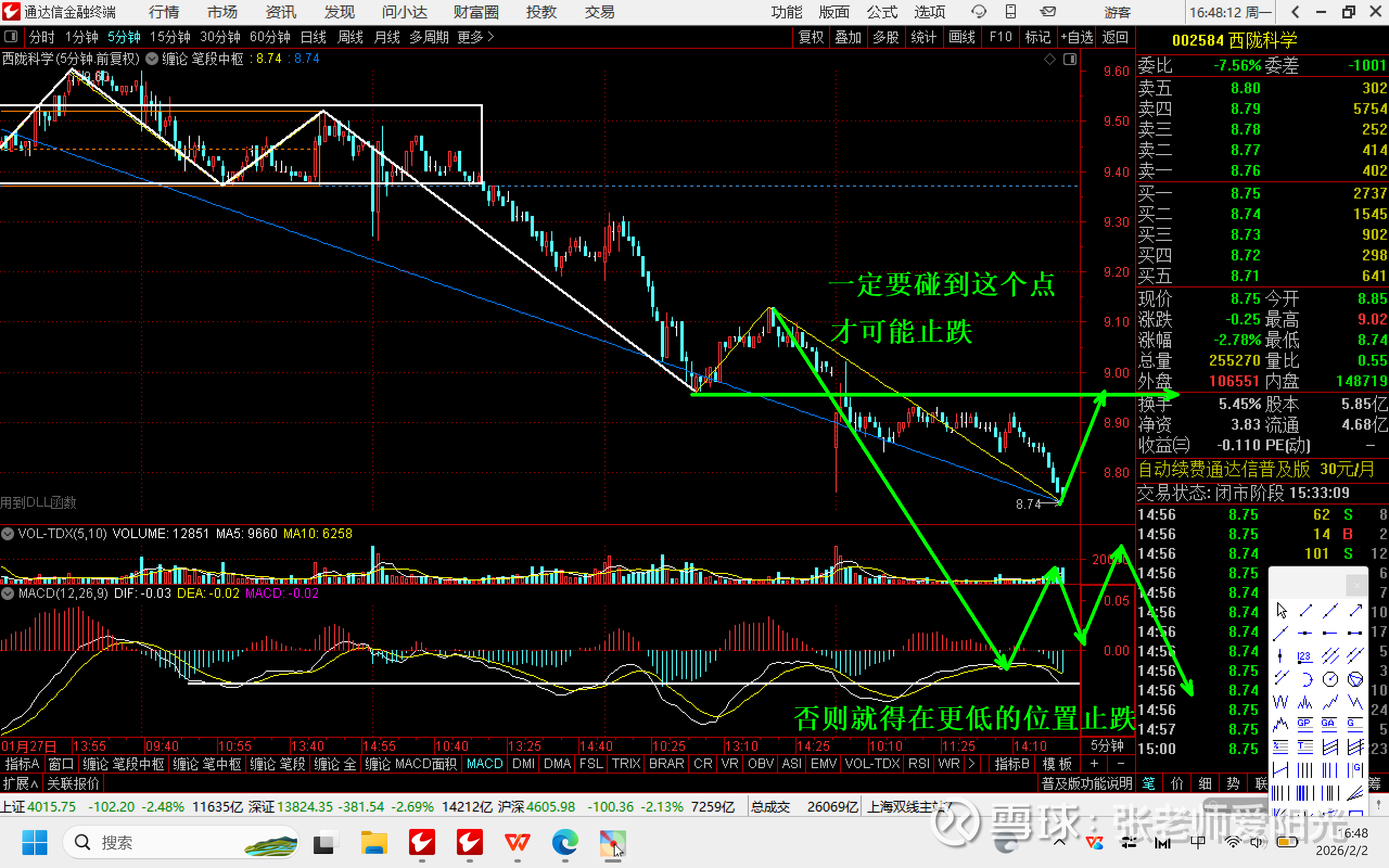Expand the MACD indicator settings arrow
This screenshot has width=1389, height=868.
click(8, 593)
